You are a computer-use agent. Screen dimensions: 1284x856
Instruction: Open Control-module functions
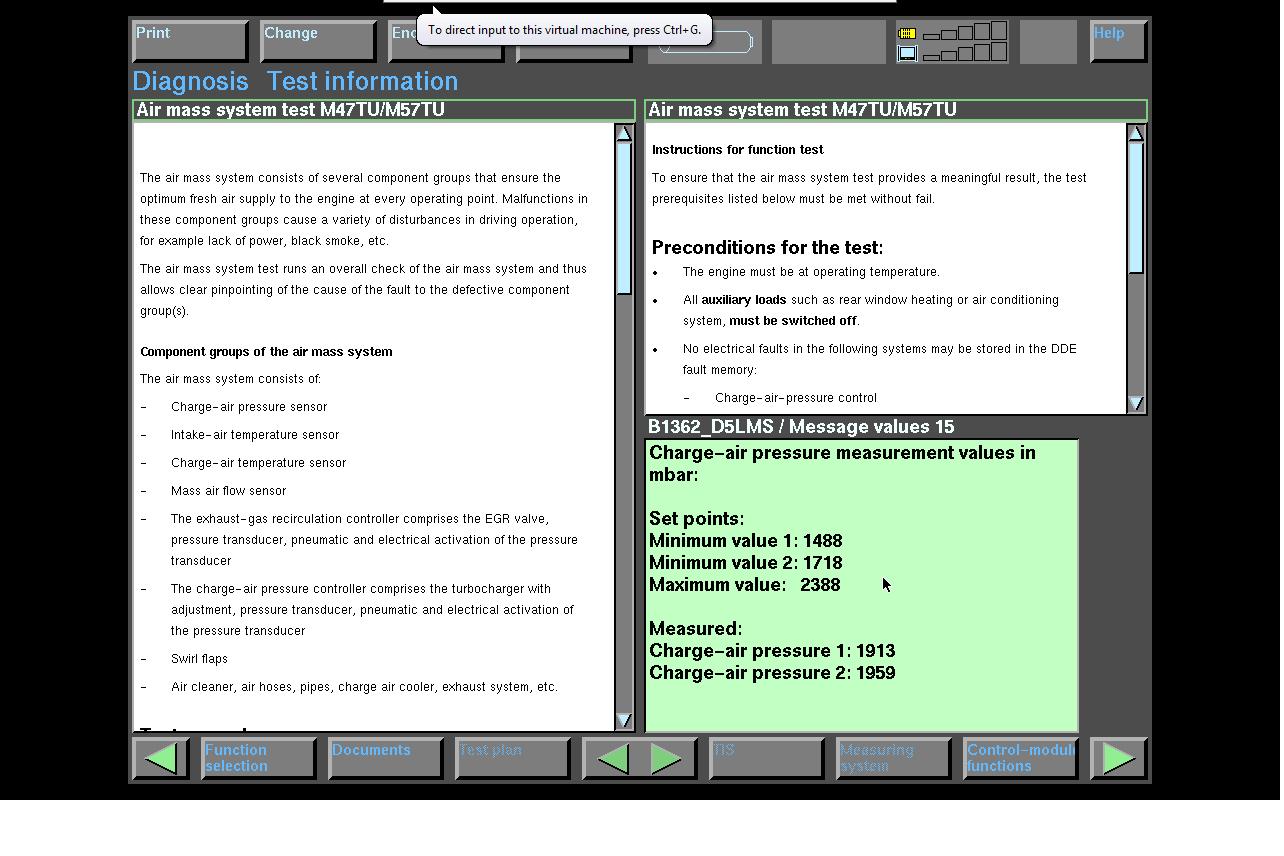click(x=1020, y=759)
